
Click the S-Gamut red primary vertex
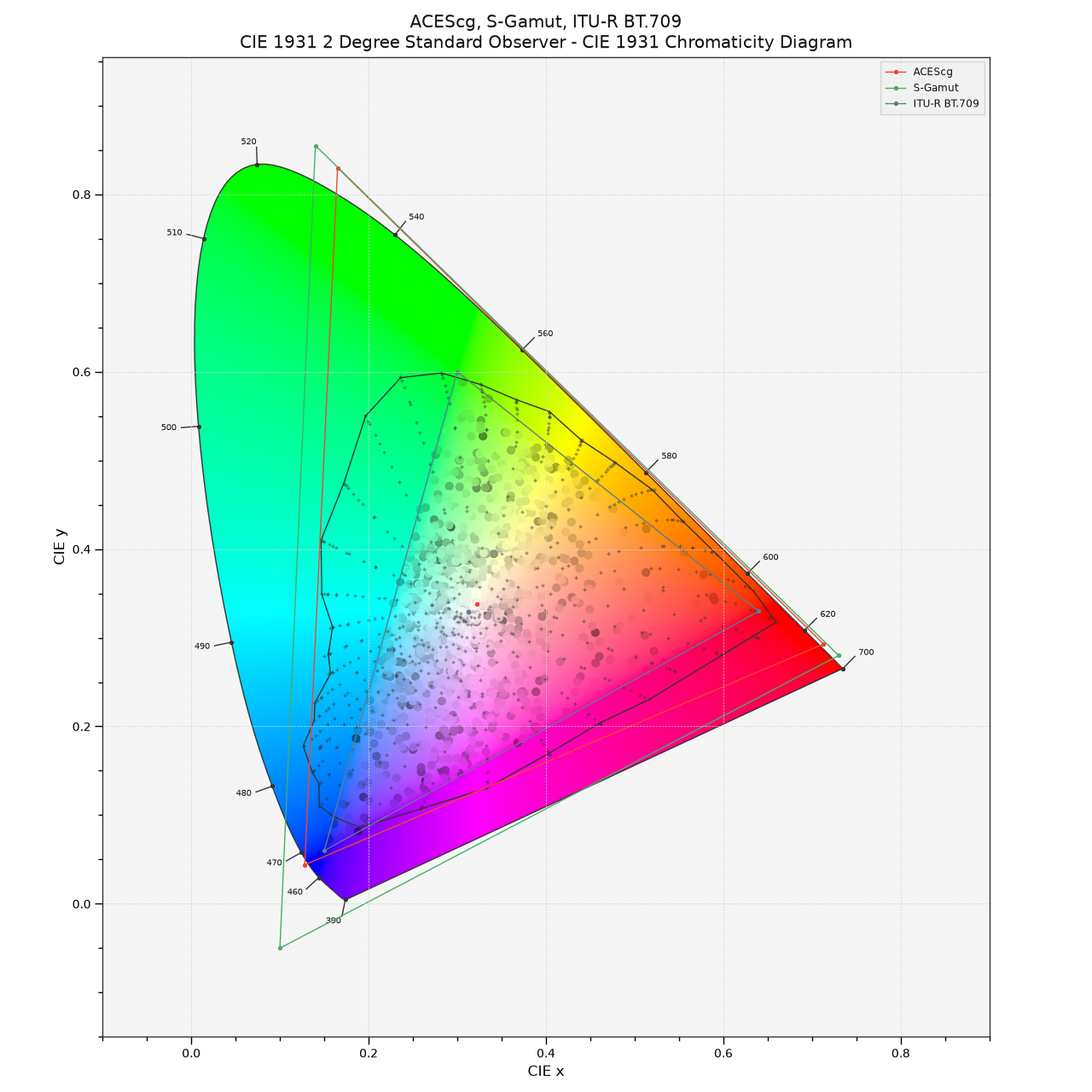pos(839,655)
